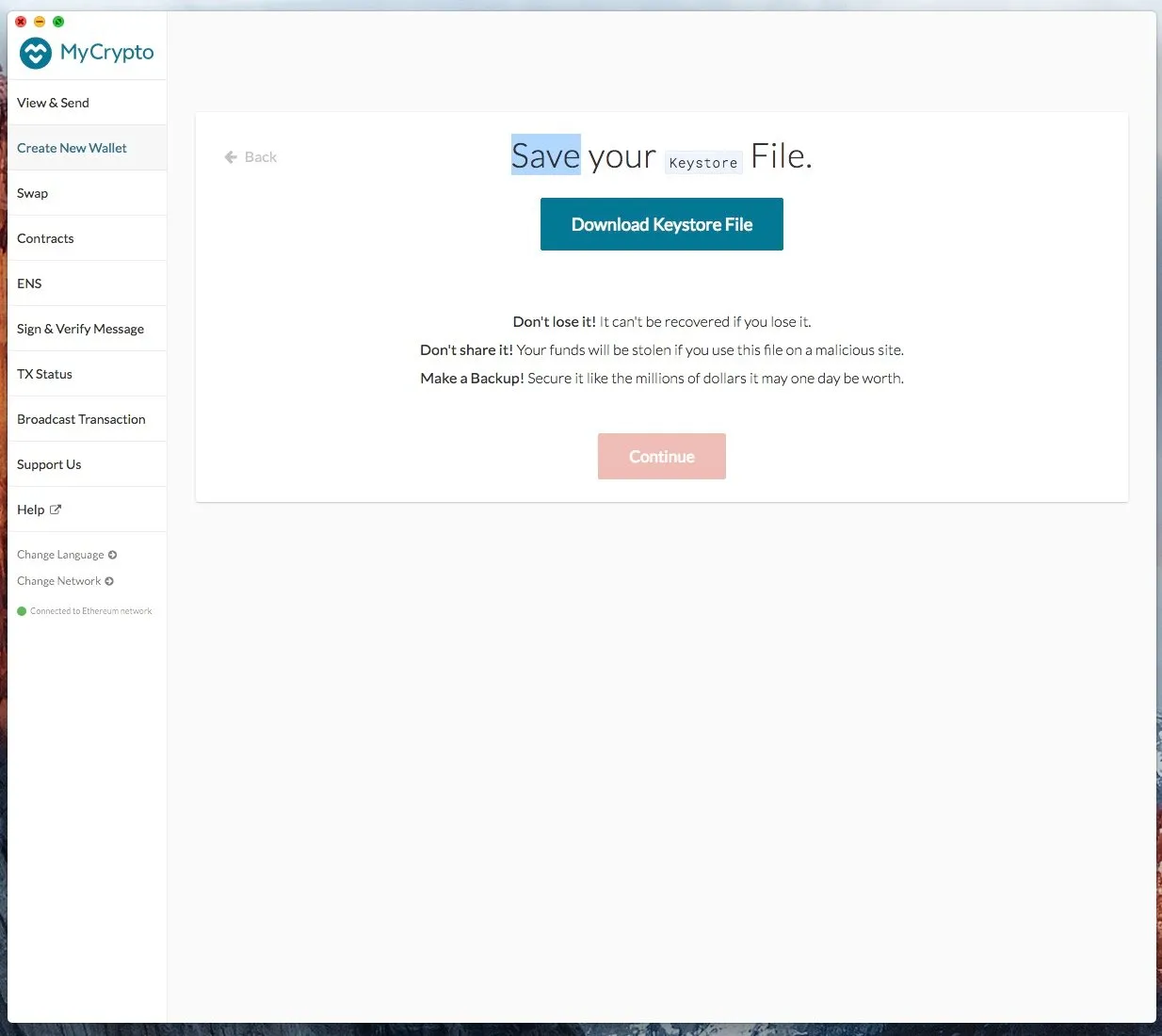Go Back to the previous step
Image resolution: width=1162 pixels, height=1036 pixels.
(x=250, y=157)
